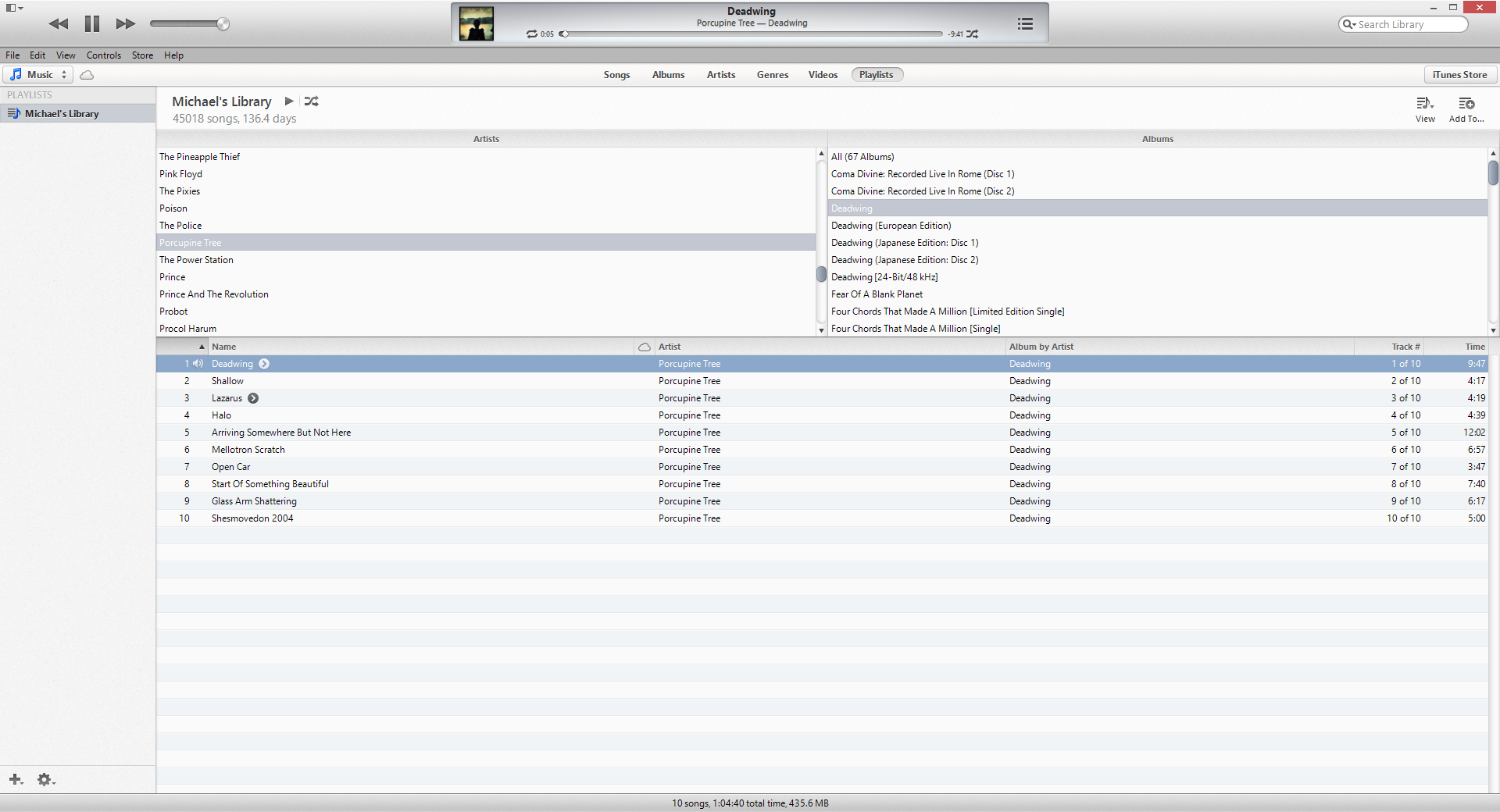Switch to the Genres tab

pos(773,75)
